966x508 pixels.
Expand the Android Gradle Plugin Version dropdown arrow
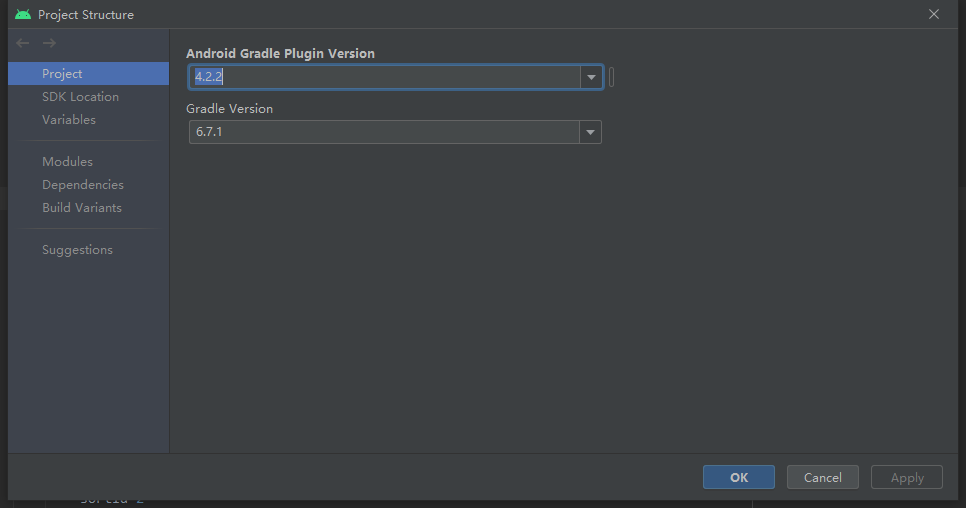click(x=591, y=77)
